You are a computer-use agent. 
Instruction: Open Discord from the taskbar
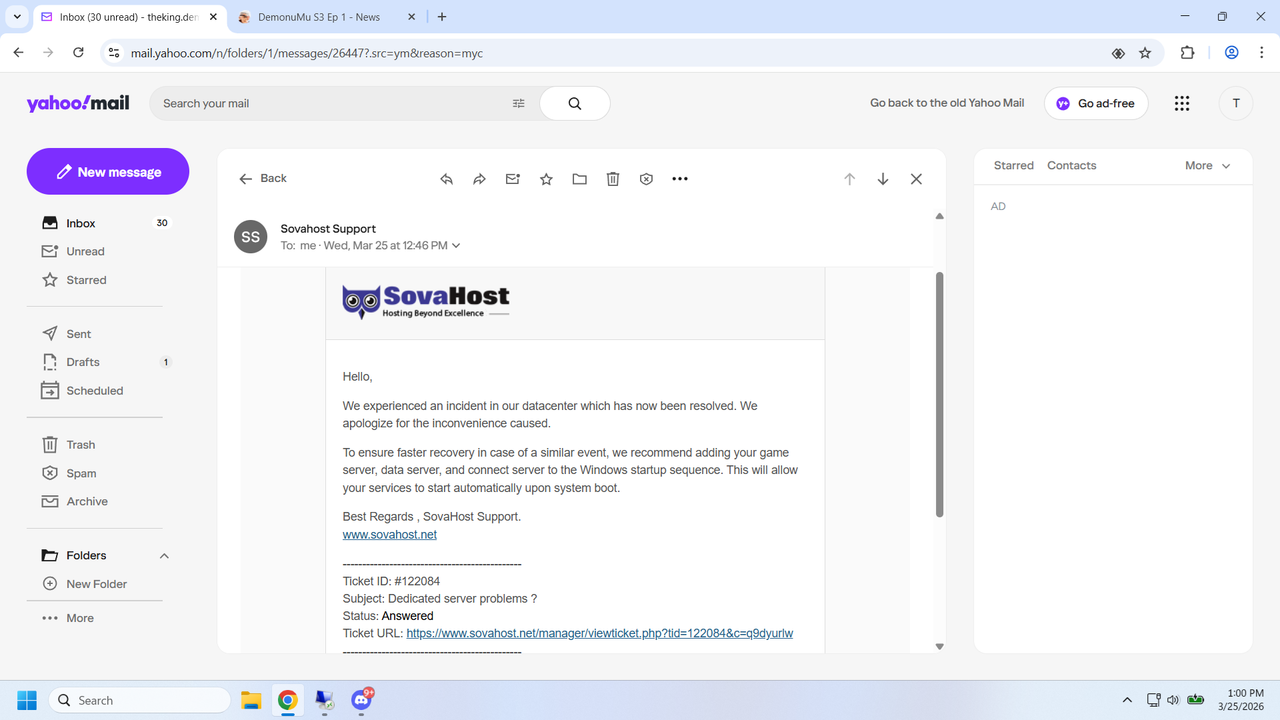[362, 700]
